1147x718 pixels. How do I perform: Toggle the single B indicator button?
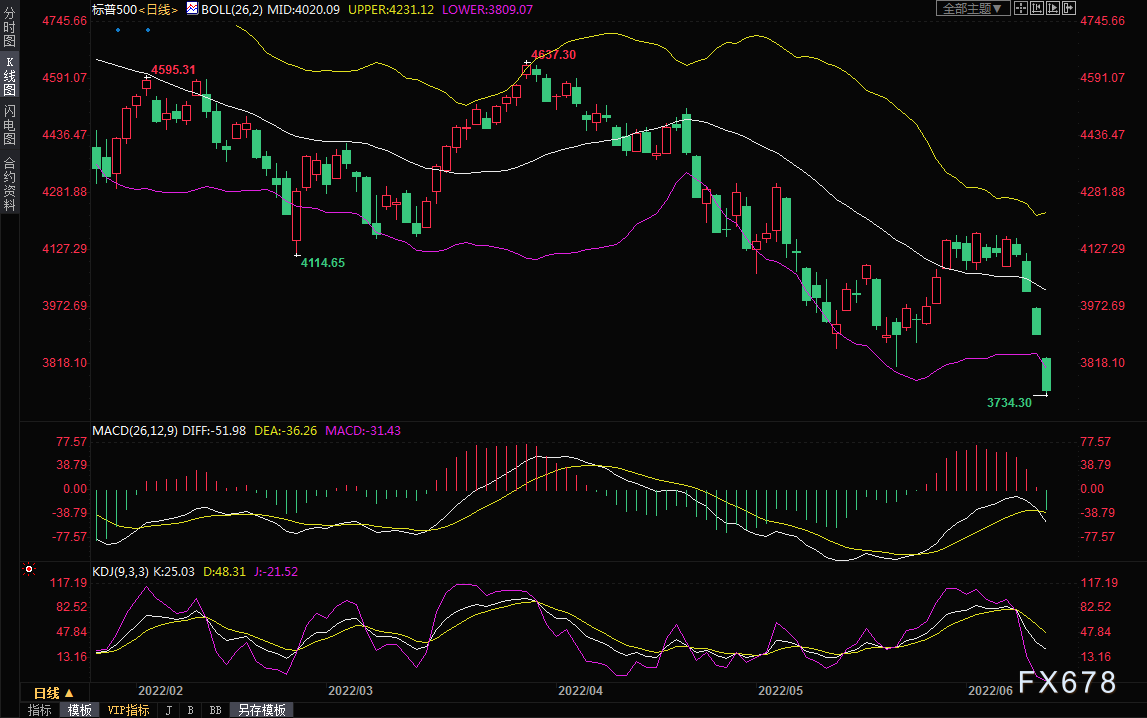(190, 710)
